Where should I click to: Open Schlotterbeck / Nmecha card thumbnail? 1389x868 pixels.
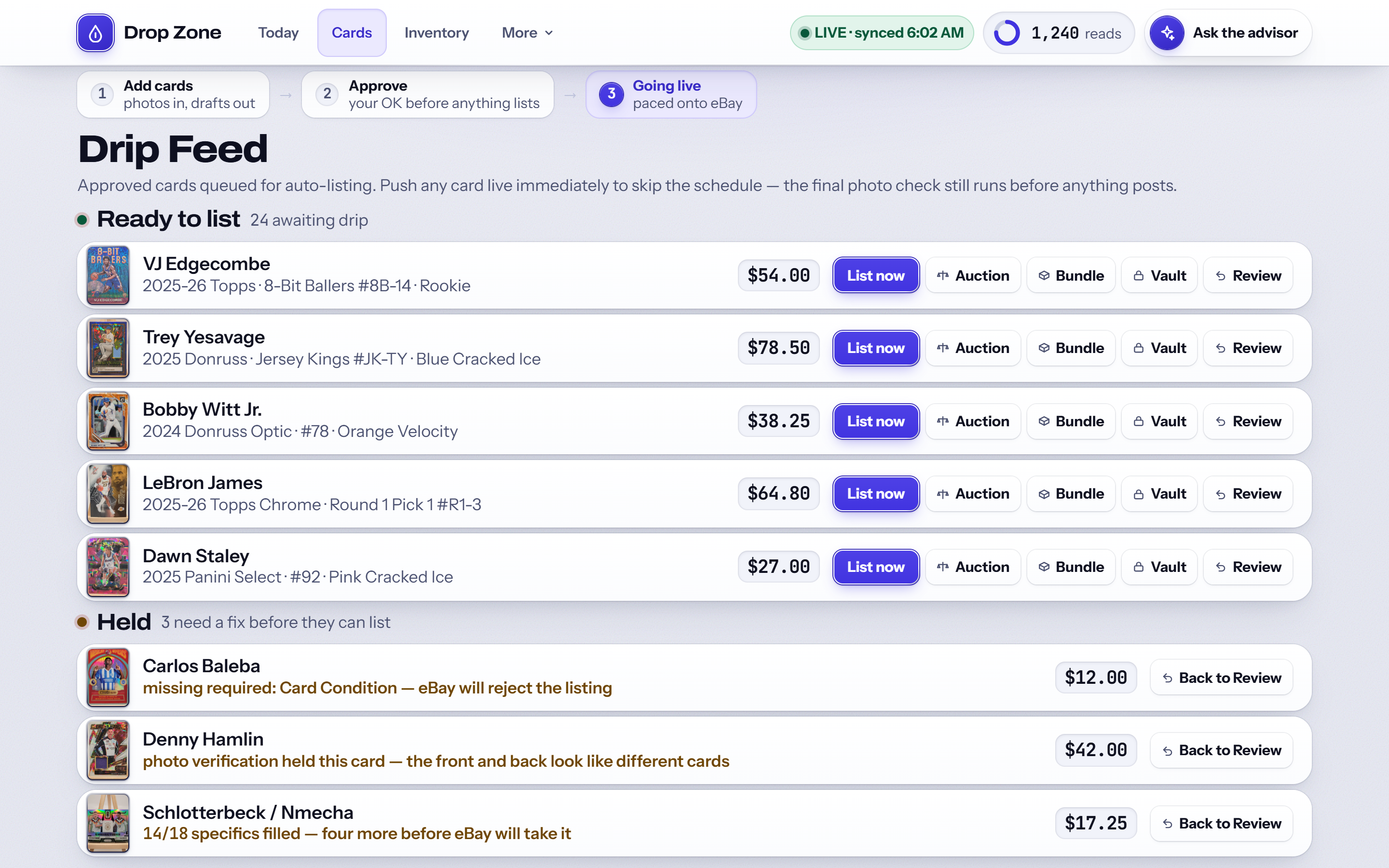tap(108, 823)
